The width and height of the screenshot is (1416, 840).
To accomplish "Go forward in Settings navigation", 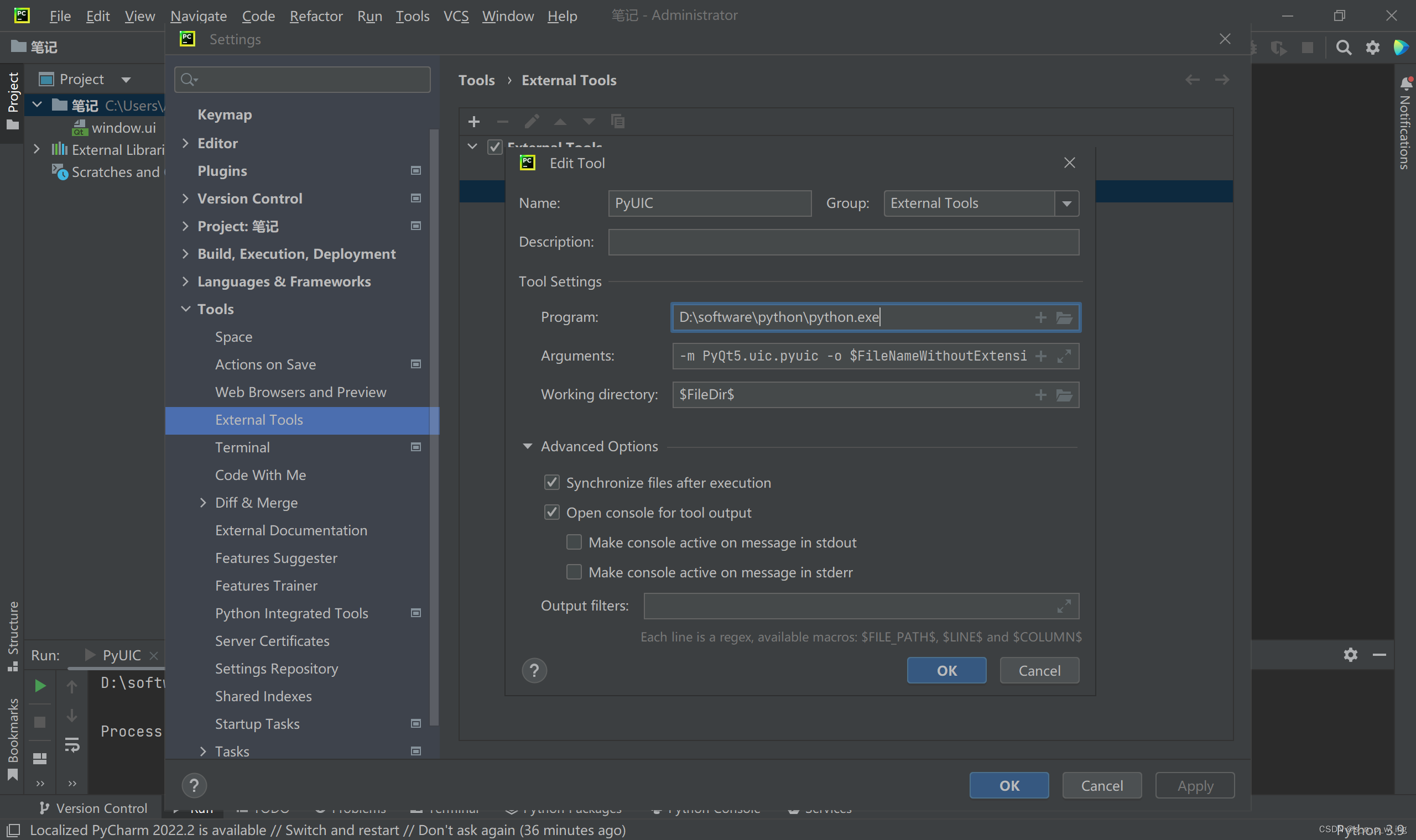I will (1222, 80).
